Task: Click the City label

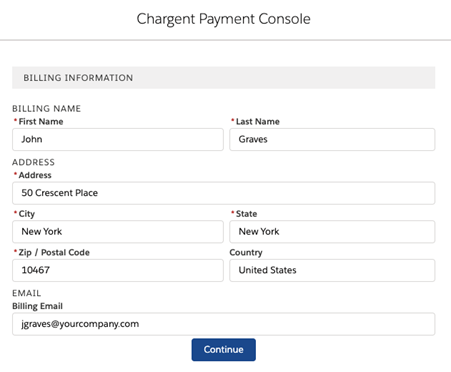Action: [x=27, y=214]
